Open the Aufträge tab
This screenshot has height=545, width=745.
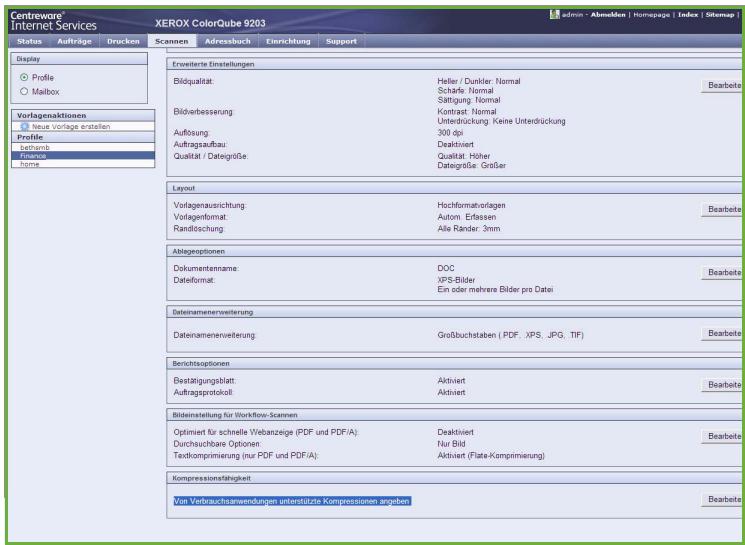pyautogui.click(x=74, y=41)
